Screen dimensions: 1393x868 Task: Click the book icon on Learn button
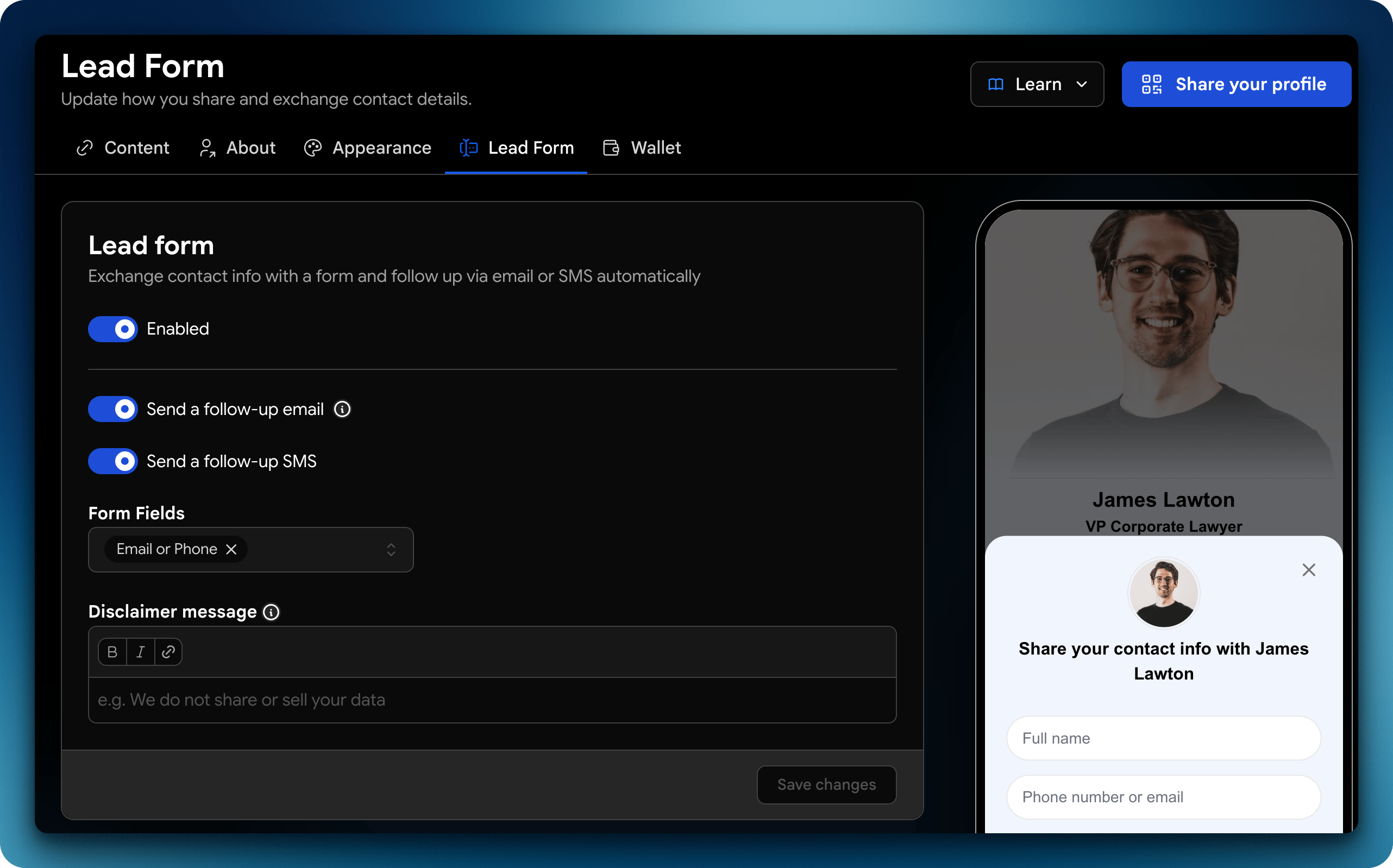coord(996,84)
